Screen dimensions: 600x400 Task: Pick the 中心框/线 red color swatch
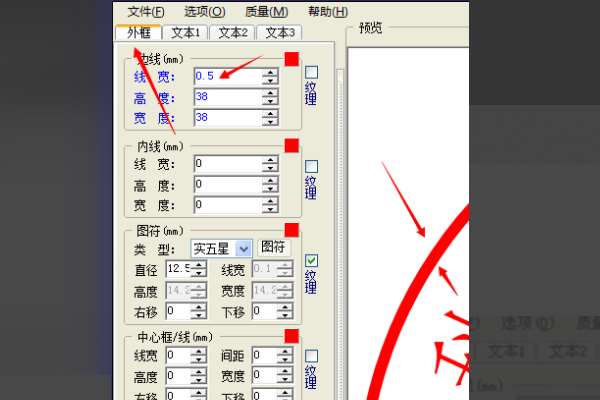292,336
